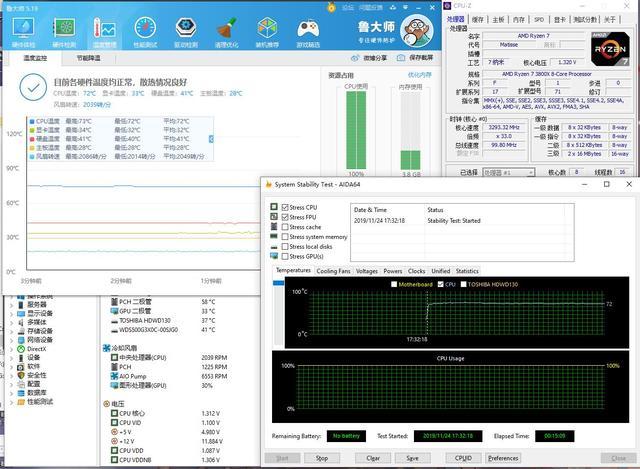Check the Stress GPU(s) box
The height and width of the screenshot is (469, 640).
coord(286,256)
